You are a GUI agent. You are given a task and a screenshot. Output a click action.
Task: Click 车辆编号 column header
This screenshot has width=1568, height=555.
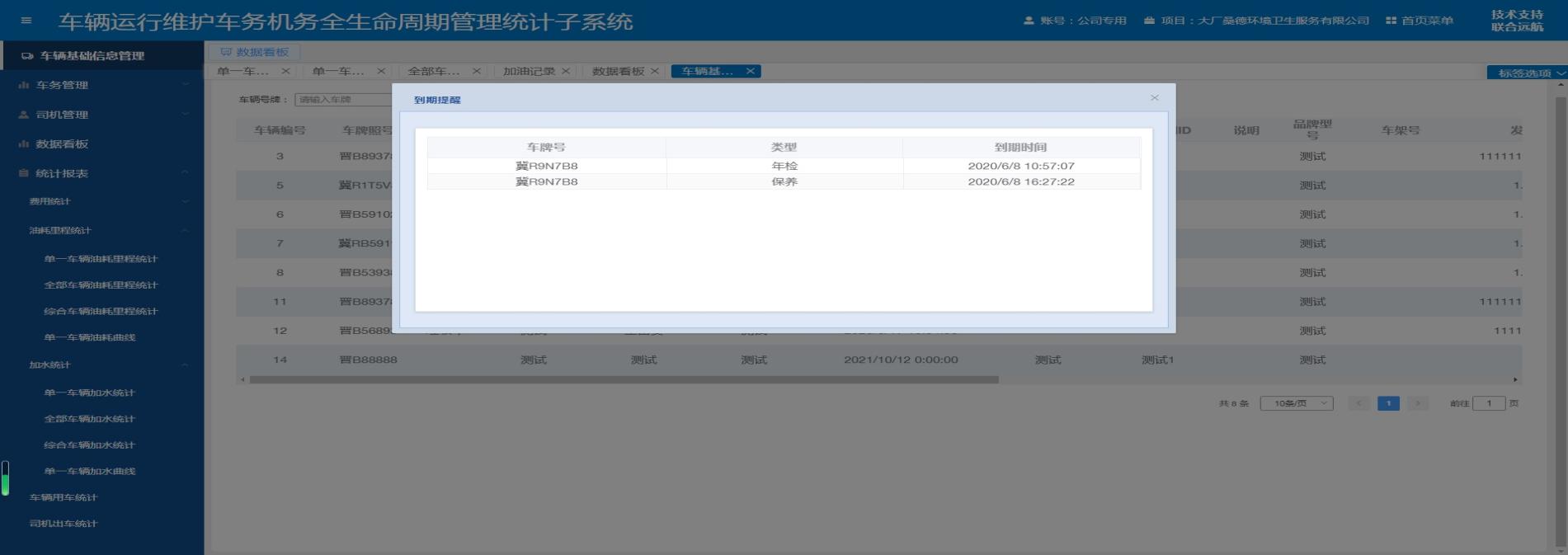tap(280, 130)
